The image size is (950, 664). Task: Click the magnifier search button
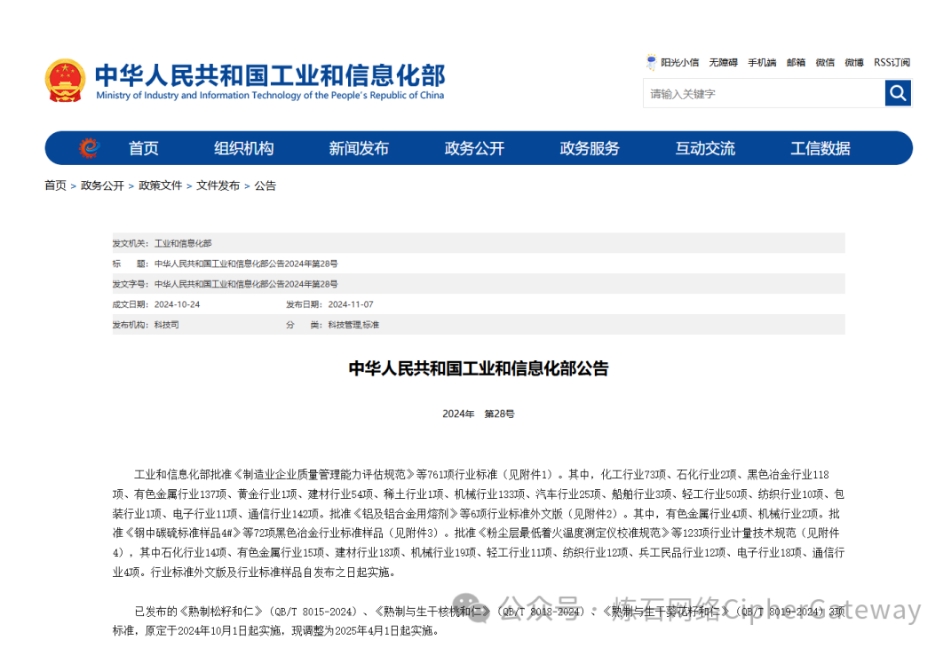coord(897,93)
